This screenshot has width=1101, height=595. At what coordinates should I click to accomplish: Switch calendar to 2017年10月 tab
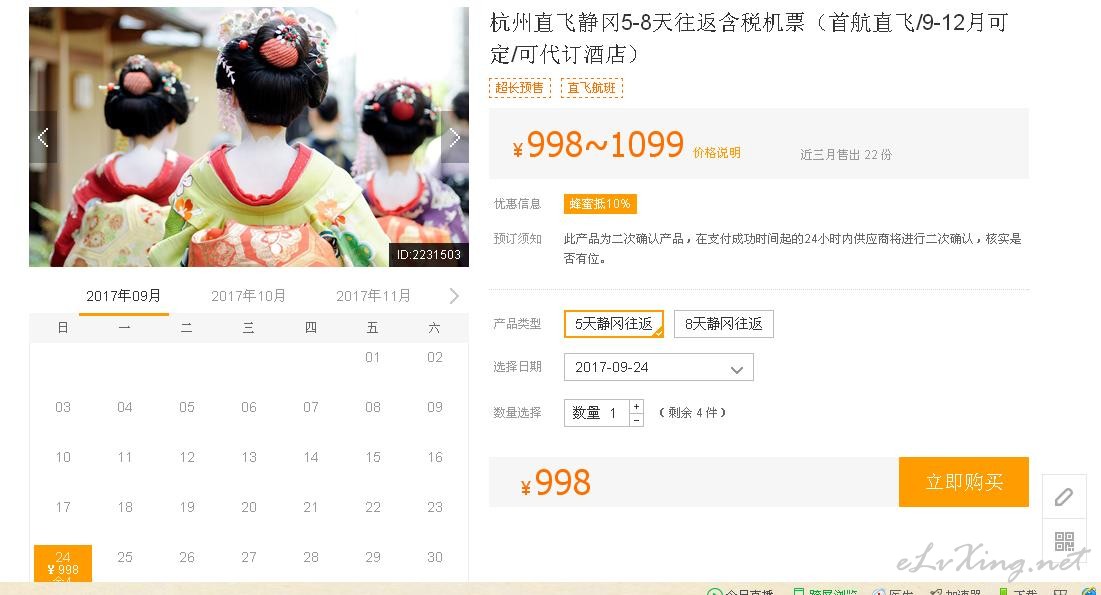(249, 296)
